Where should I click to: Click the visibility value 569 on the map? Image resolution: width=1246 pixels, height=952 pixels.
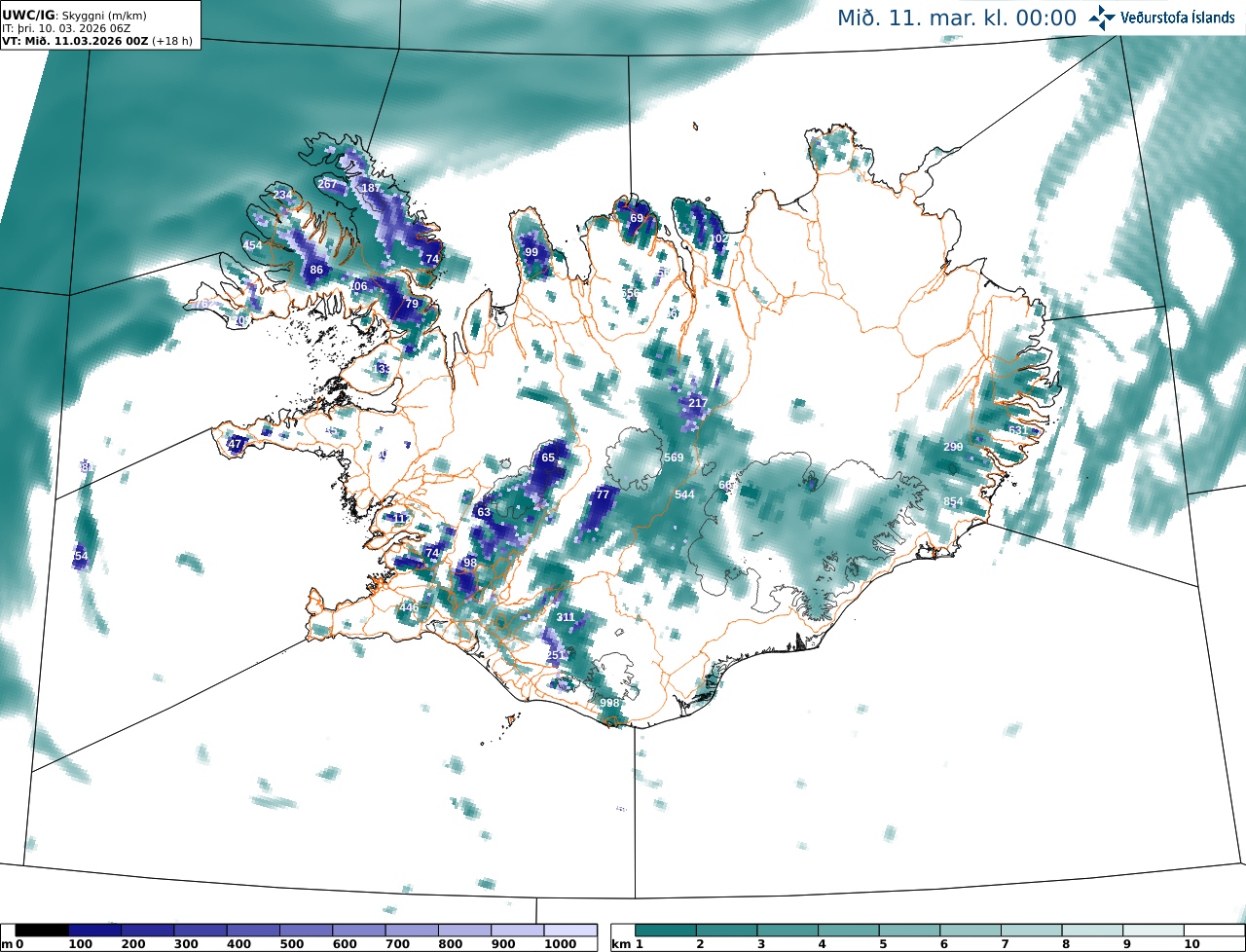[x=674, y=458]
